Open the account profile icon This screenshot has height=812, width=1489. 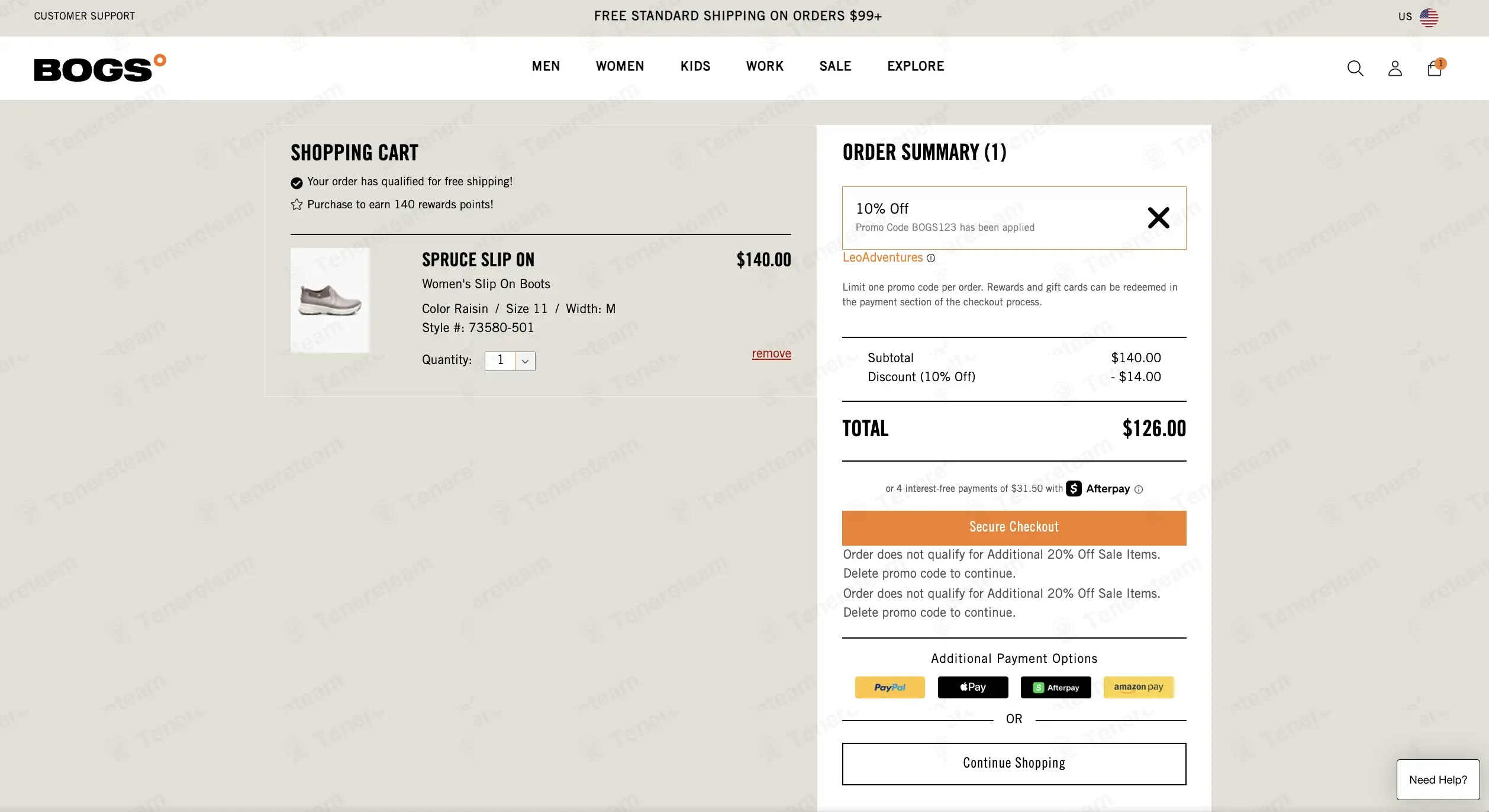(1395, 69)
